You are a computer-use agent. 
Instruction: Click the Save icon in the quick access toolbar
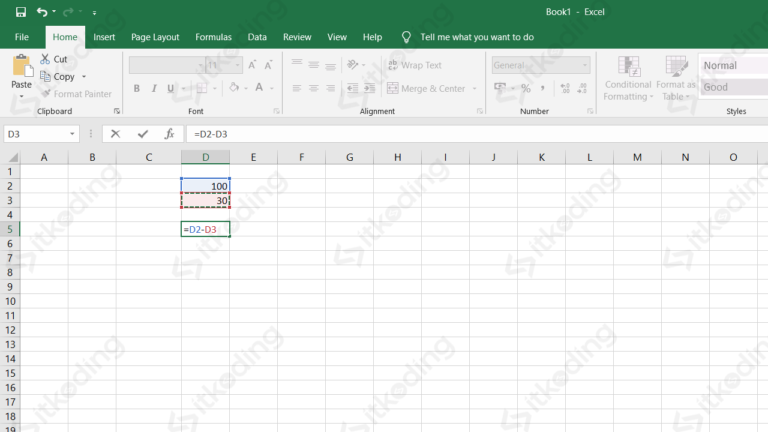click(x=21, y=12)
